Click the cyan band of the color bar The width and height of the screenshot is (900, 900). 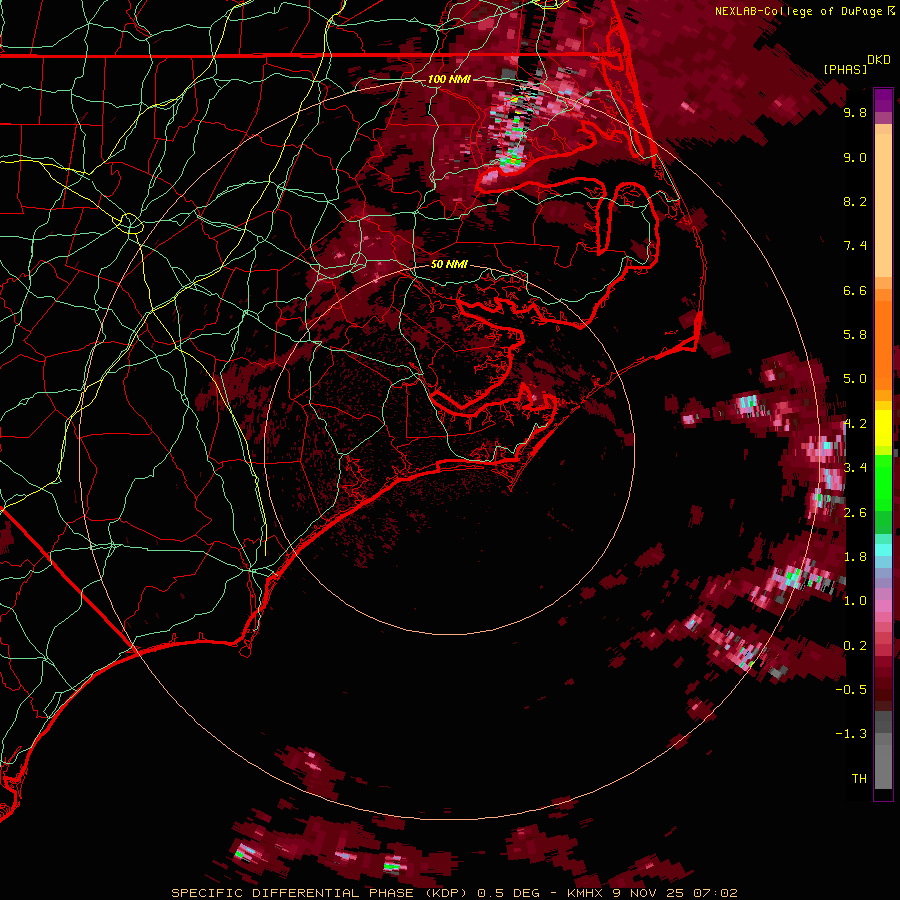click(x=883, y=550)
